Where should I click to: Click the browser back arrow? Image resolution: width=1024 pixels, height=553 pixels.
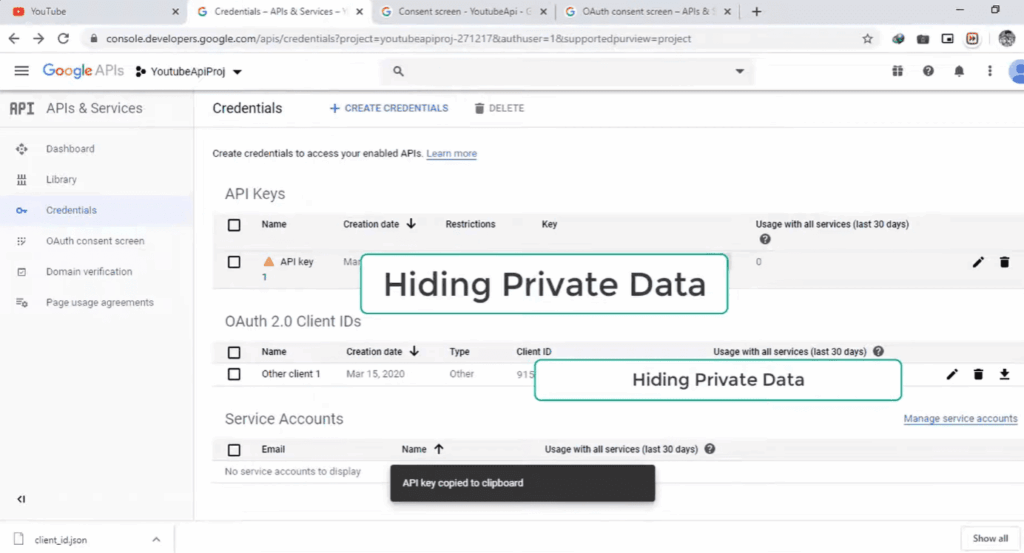(x=14, y=39)
